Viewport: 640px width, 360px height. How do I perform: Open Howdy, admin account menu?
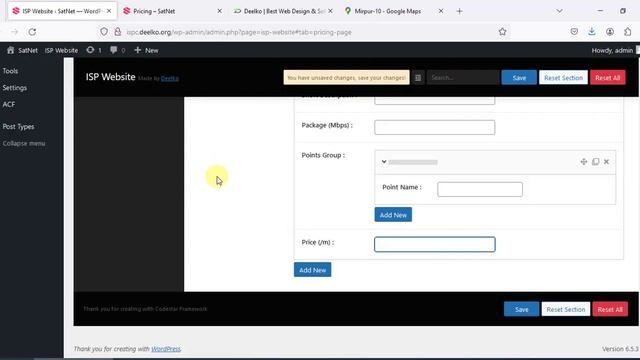pos(612,50)
